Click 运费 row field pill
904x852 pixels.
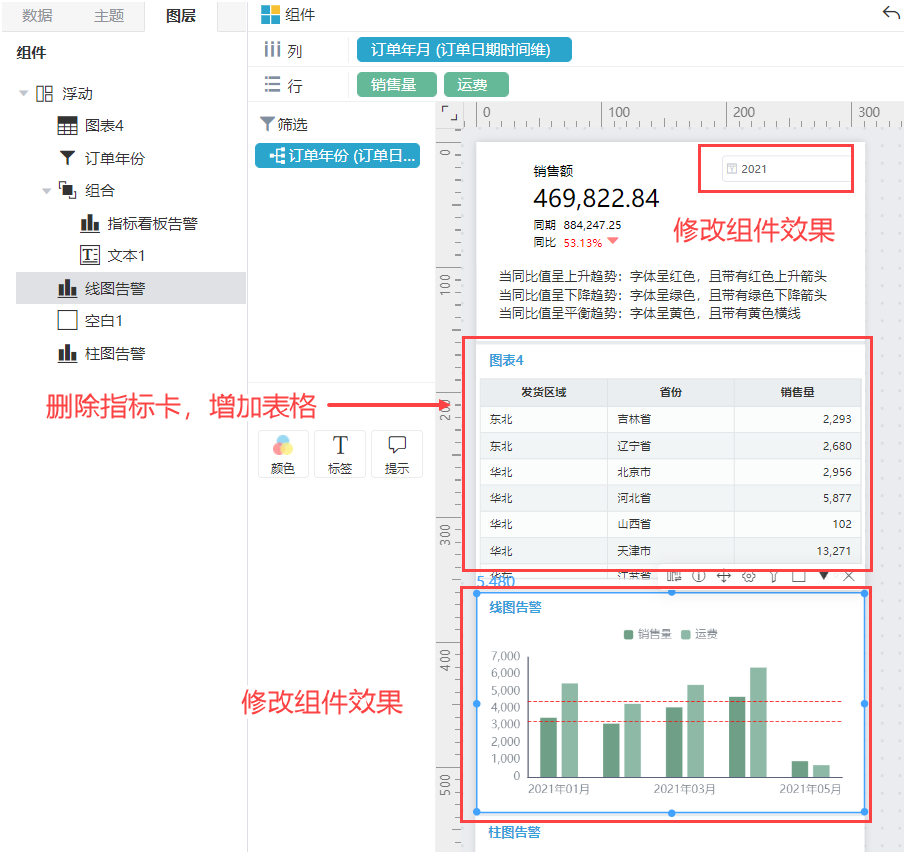pos(476,85)
